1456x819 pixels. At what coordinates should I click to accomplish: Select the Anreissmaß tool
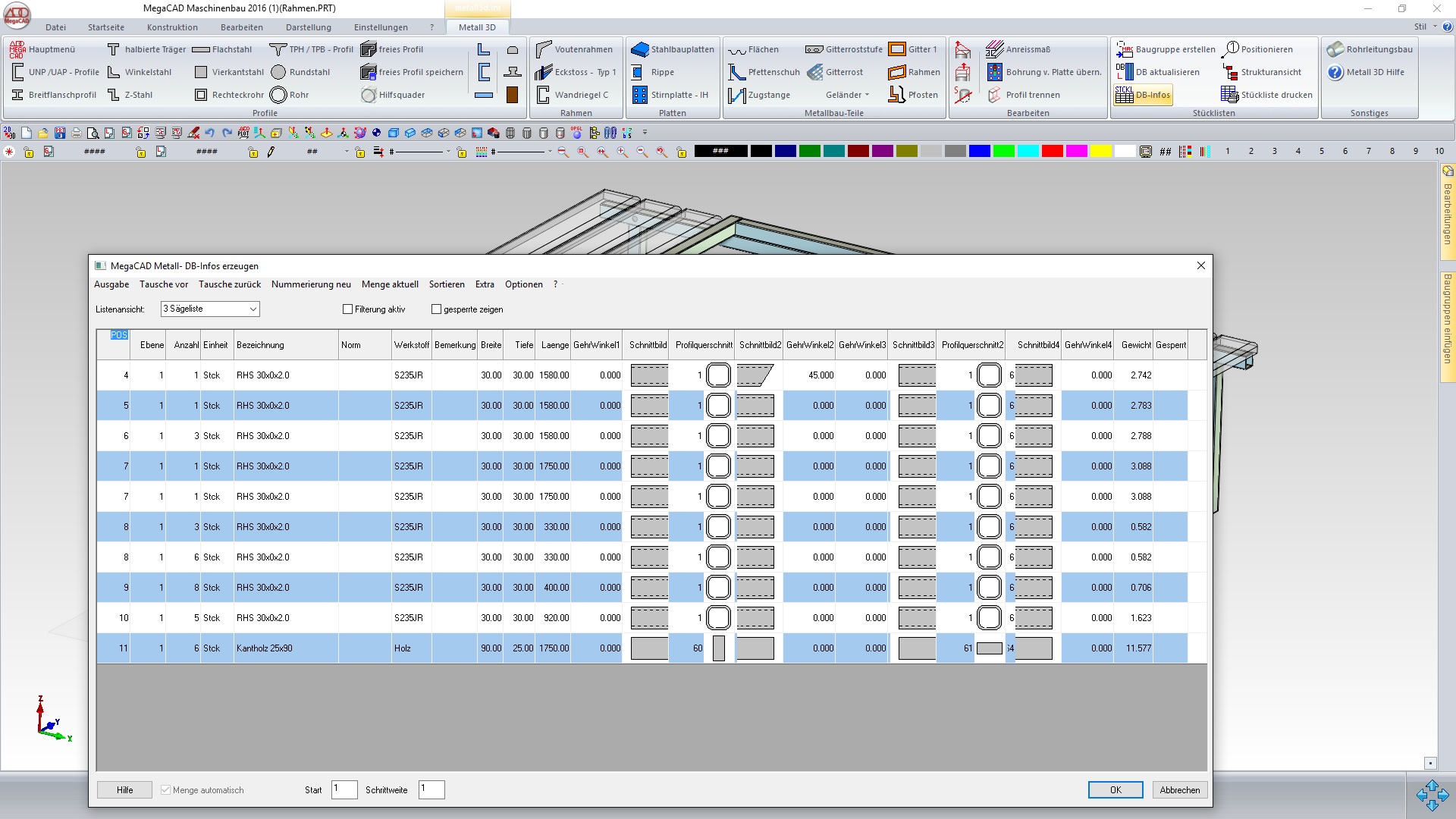click(1018, 49)
